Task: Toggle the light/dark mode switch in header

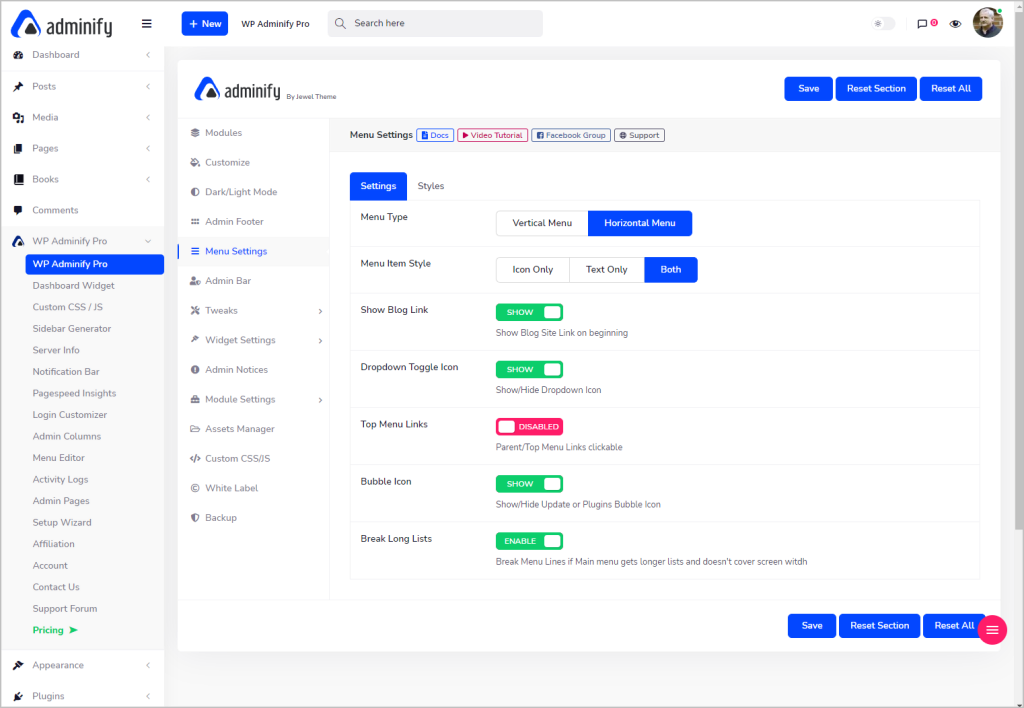Action: [x=884, y=24]
